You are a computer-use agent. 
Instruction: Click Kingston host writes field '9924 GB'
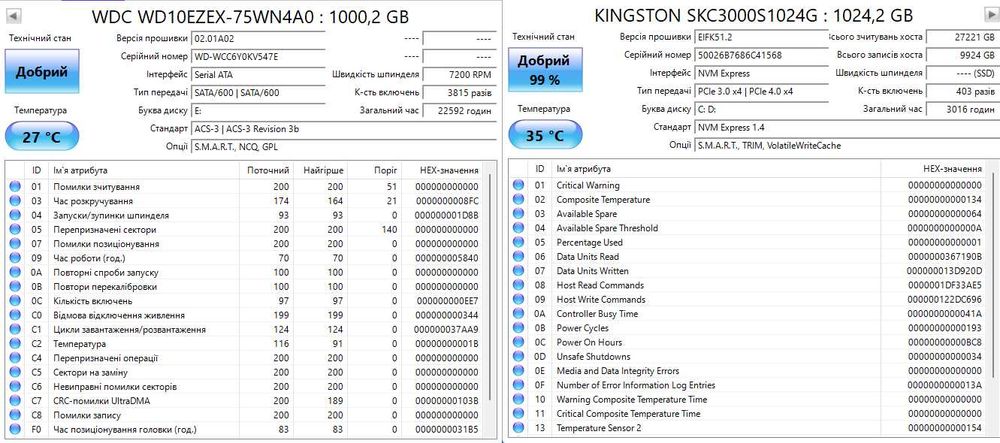pyautogui.click(x=962, y=55)
